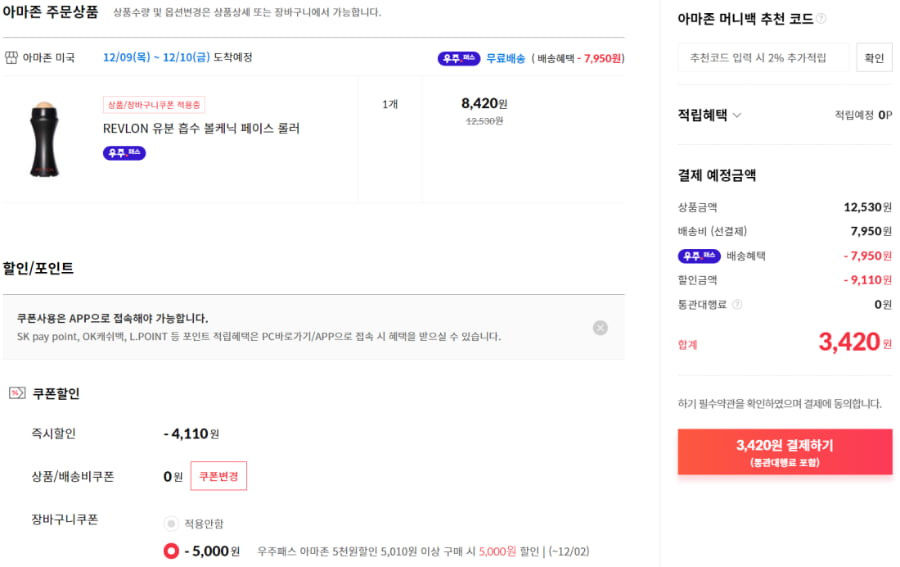Click the 확인 button for referral code
This screenshot has height=567, width=900.
click(874, 57)
